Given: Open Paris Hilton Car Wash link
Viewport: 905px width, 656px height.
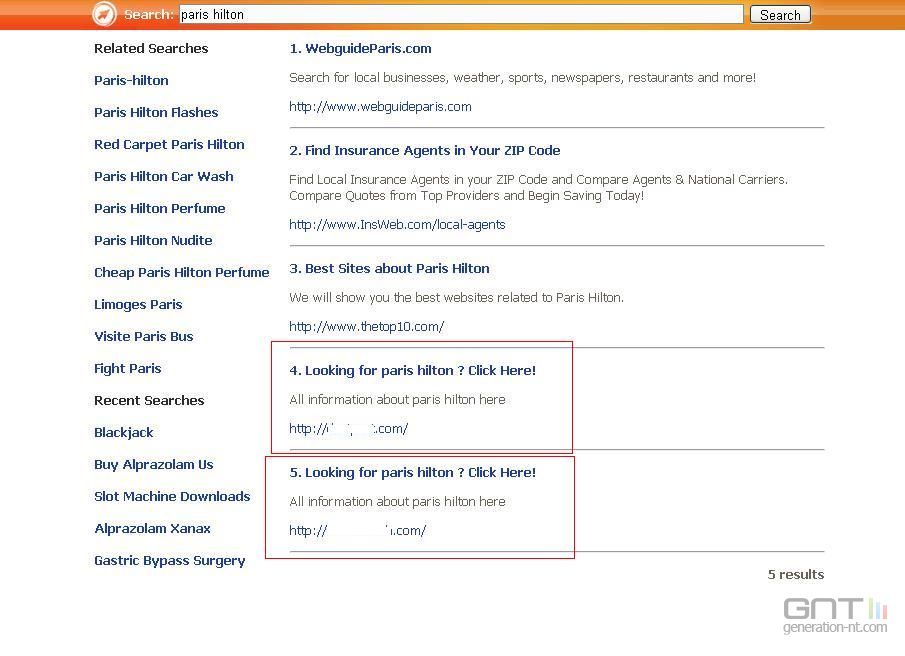Looking at the screenshot, I should pyautogui.click(x=163, y=177).
